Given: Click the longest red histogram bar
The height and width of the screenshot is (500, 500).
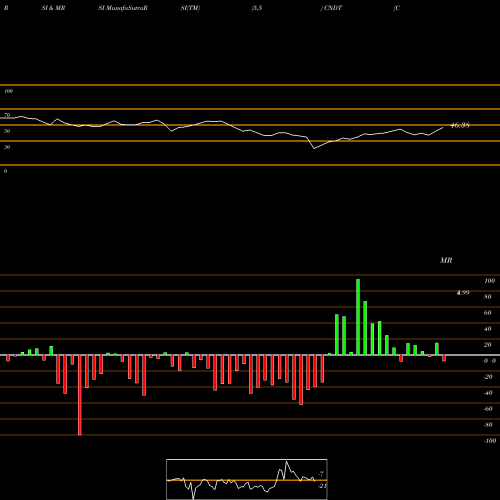Looking at the screenshot, I should 80,395.
